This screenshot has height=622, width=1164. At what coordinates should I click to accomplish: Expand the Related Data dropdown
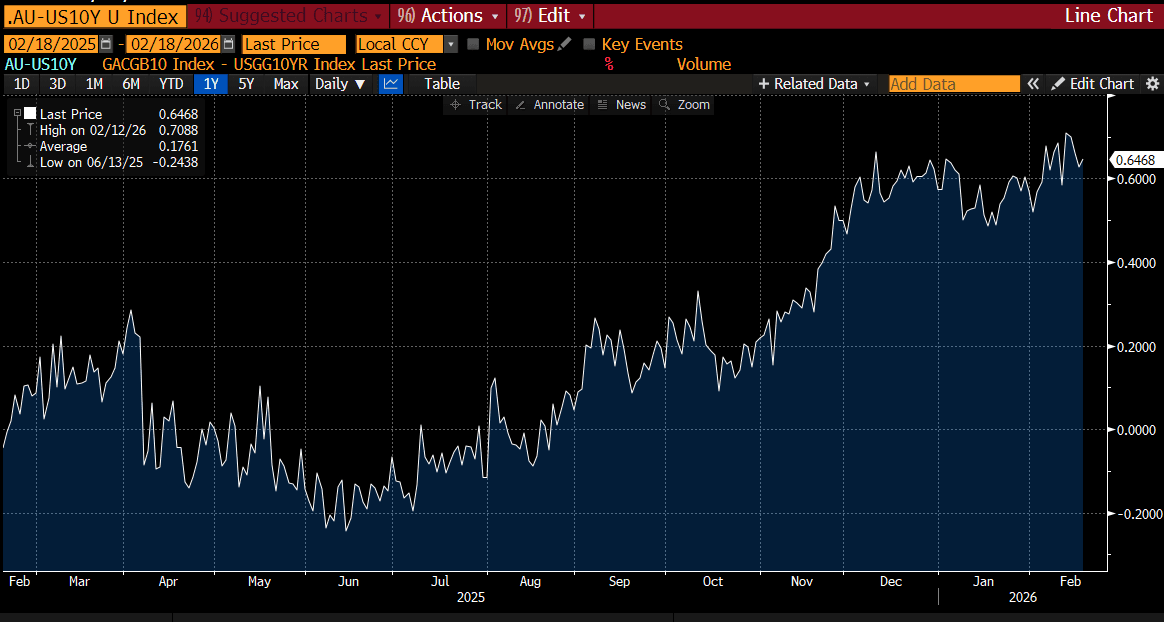pyautogui.click(x=815, y=84)
